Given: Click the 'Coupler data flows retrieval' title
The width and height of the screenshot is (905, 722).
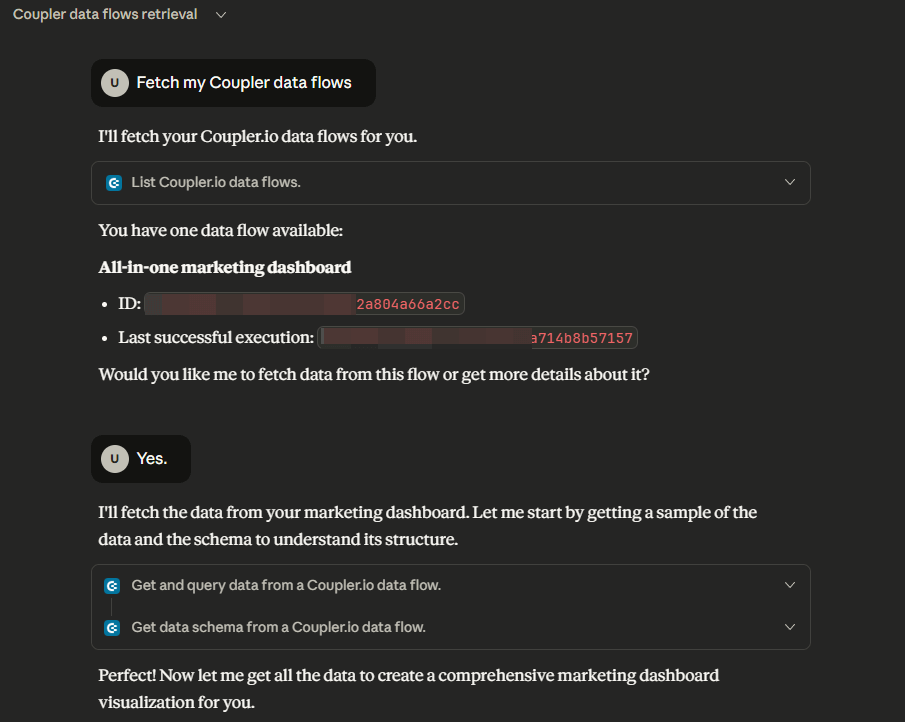Looking at the screenshot, I should tap(104, 14).
